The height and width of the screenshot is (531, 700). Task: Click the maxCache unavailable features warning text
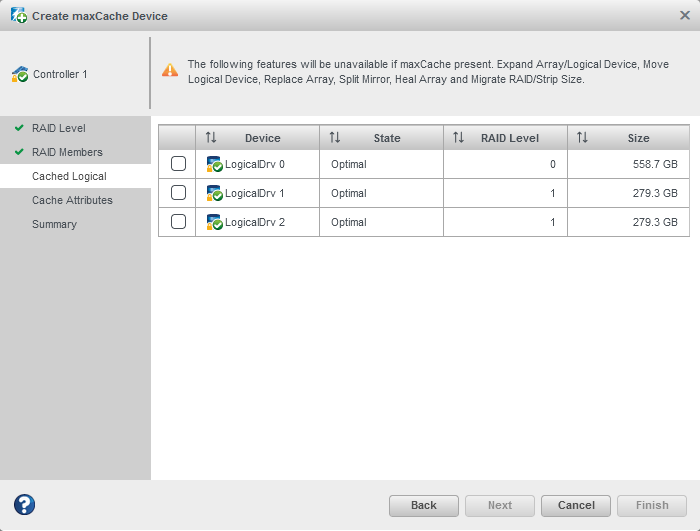point(428,72)
